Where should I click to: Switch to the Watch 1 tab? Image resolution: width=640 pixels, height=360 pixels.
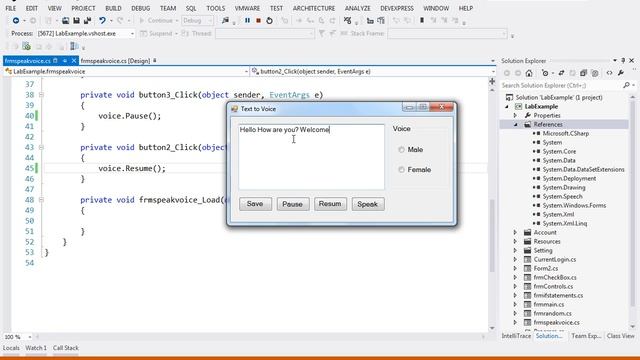(x=36, y=348)
